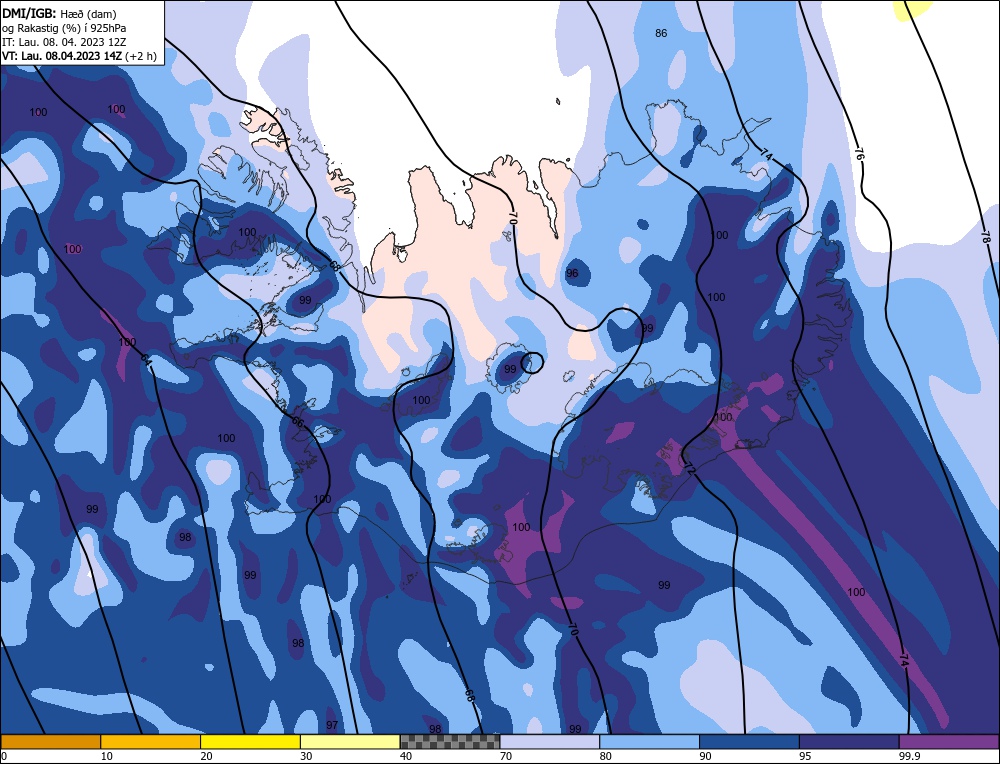Screen dimensions: 1000x764
Task: Click the dark indigo 95–99.9 legend swatch
Action: [849, 741]
